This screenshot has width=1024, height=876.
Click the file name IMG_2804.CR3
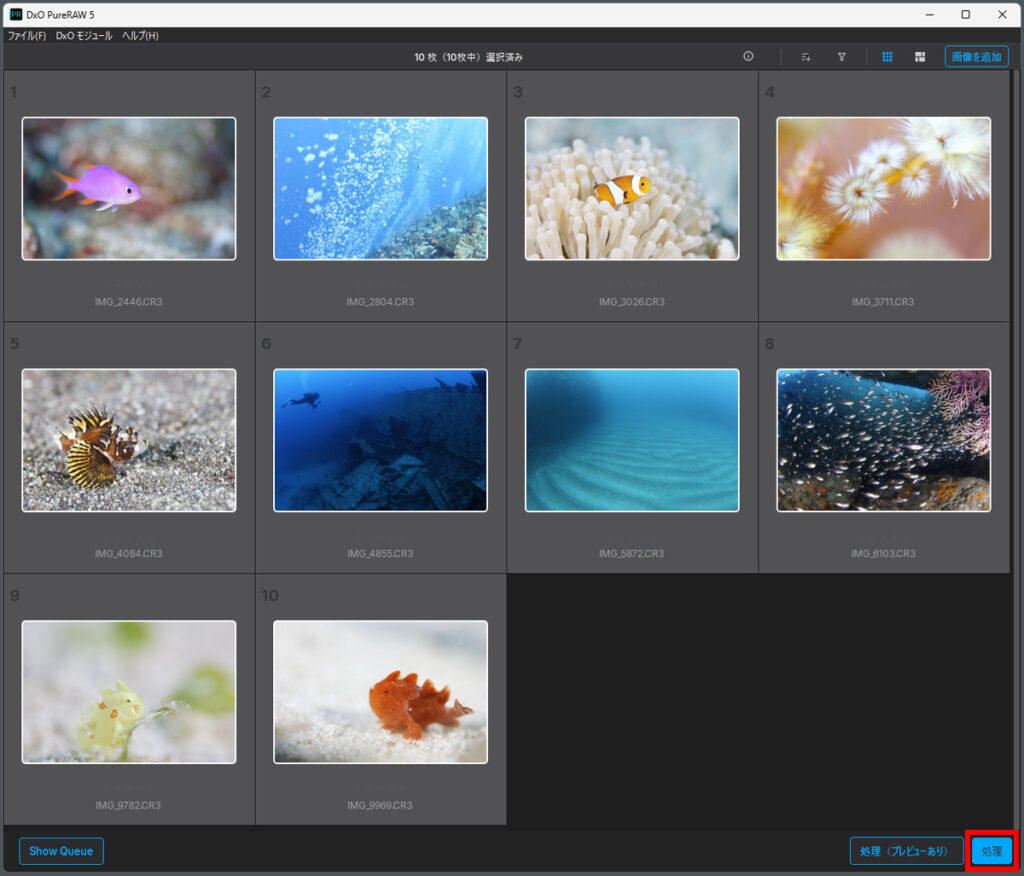(380, 302)
